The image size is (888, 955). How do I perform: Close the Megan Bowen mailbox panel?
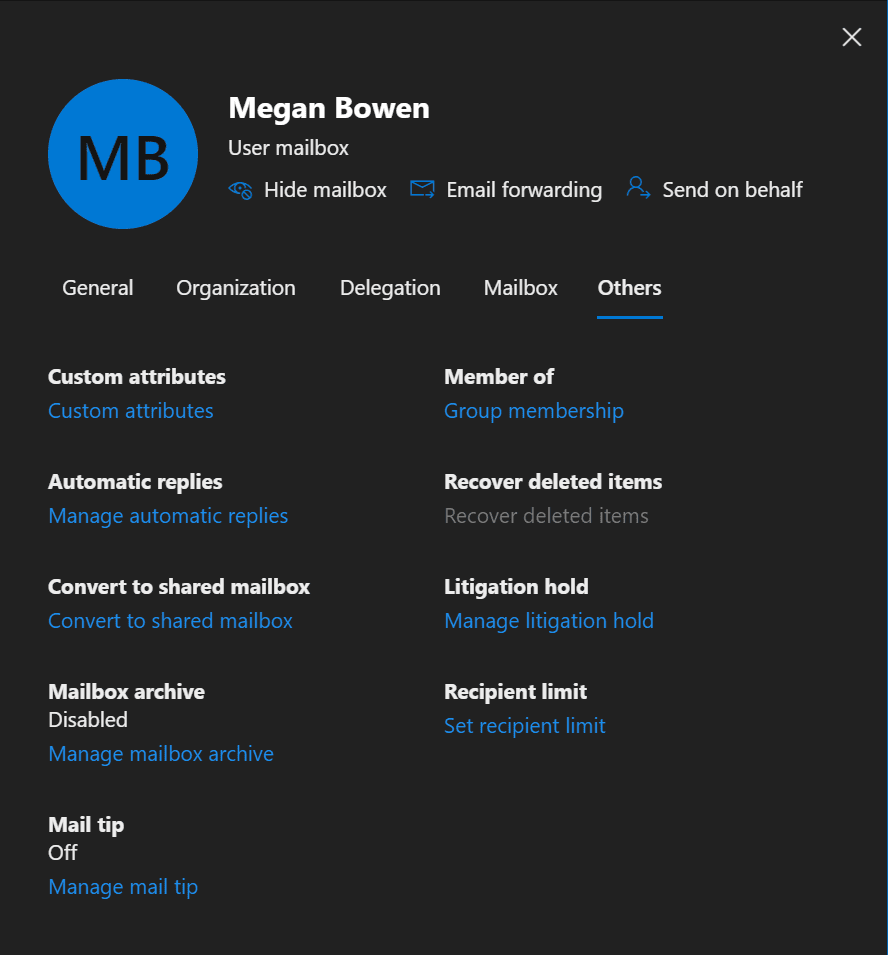[851, 37]
